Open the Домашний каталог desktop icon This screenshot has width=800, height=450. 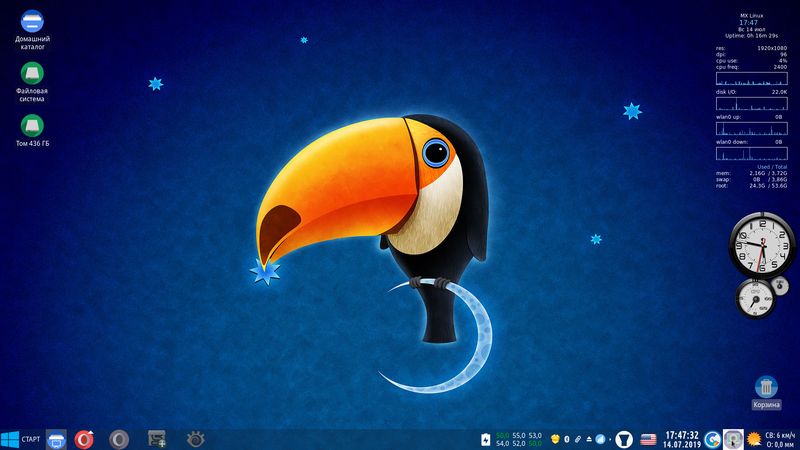tap(32, 30)
